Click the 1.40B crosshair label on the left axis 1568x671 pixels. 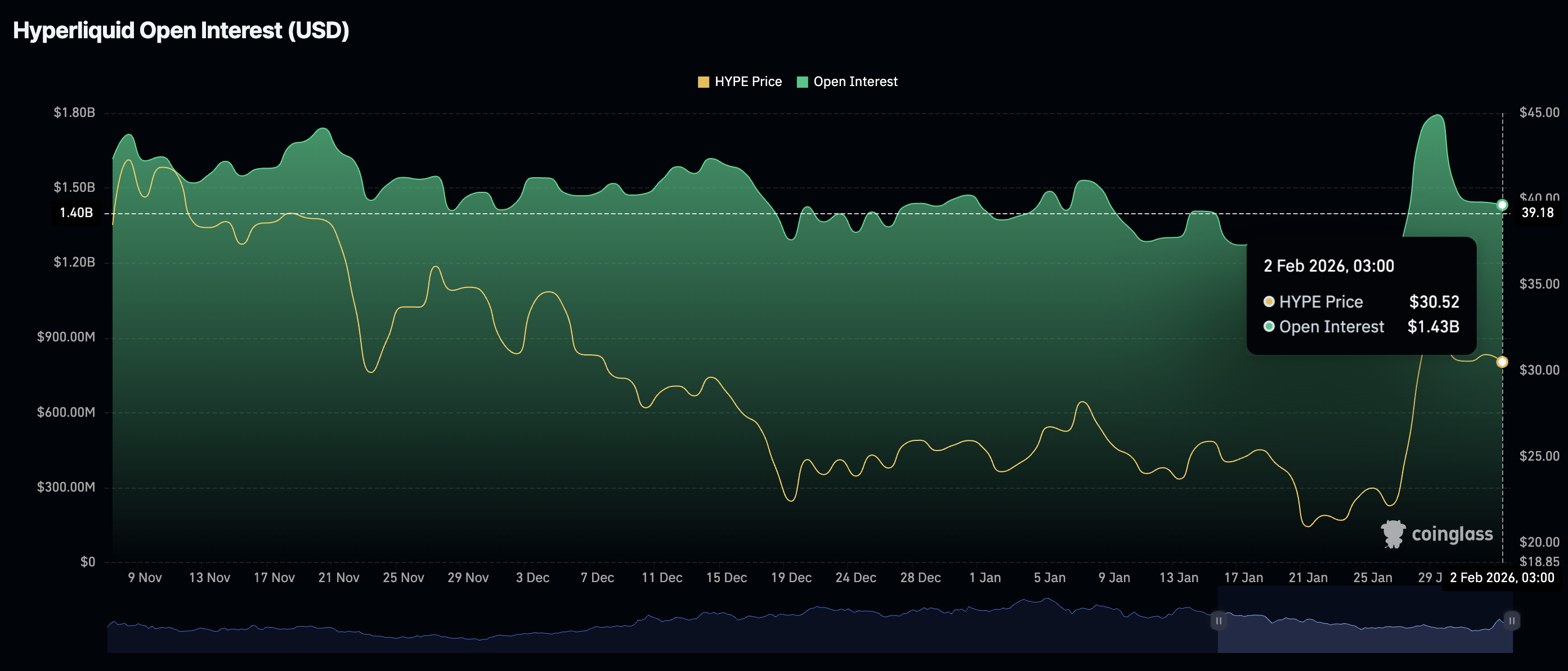(x=76, y=213)
